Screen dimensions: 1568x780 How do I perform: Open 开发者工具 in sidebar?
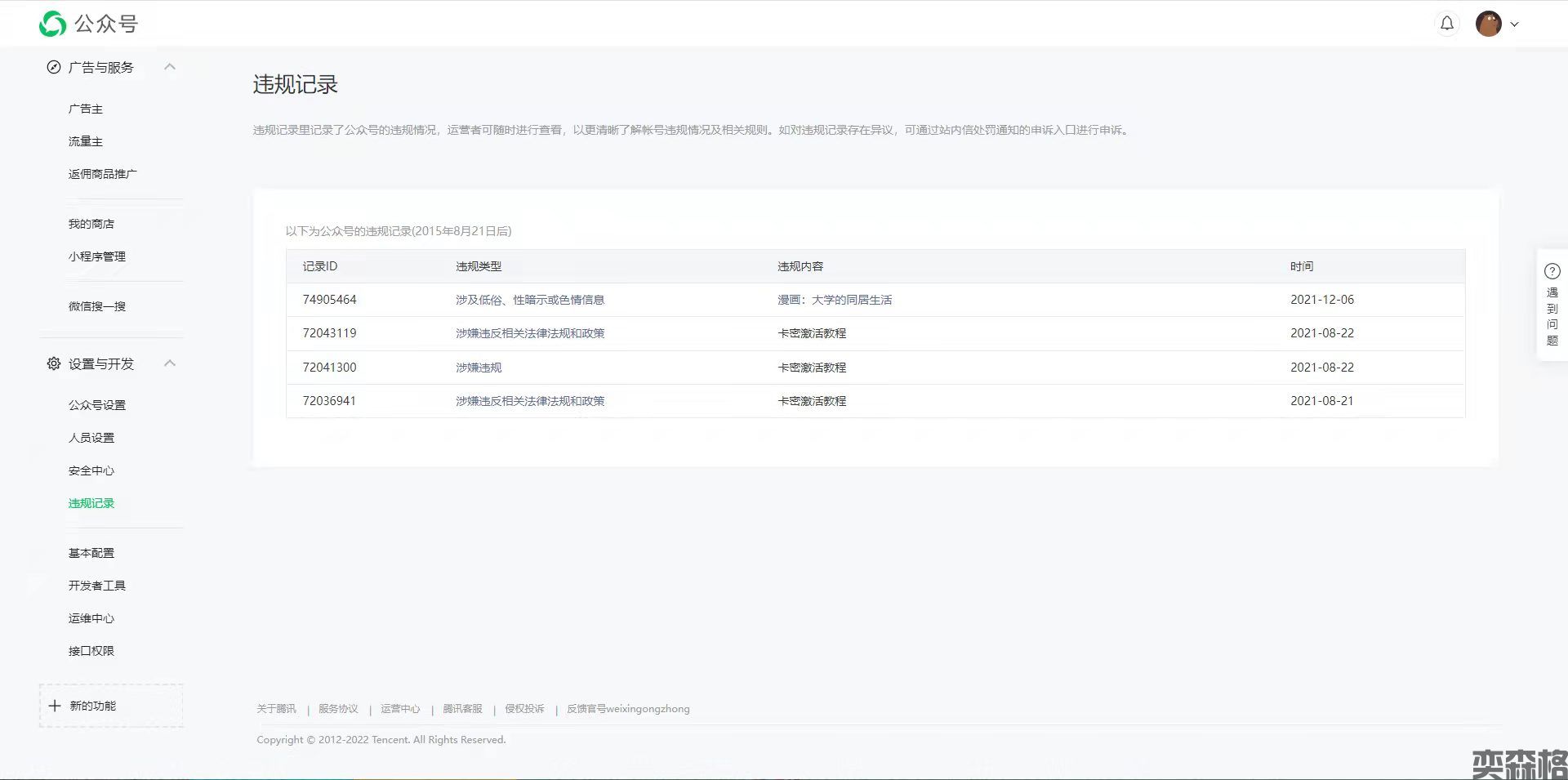tap(97, 586)
